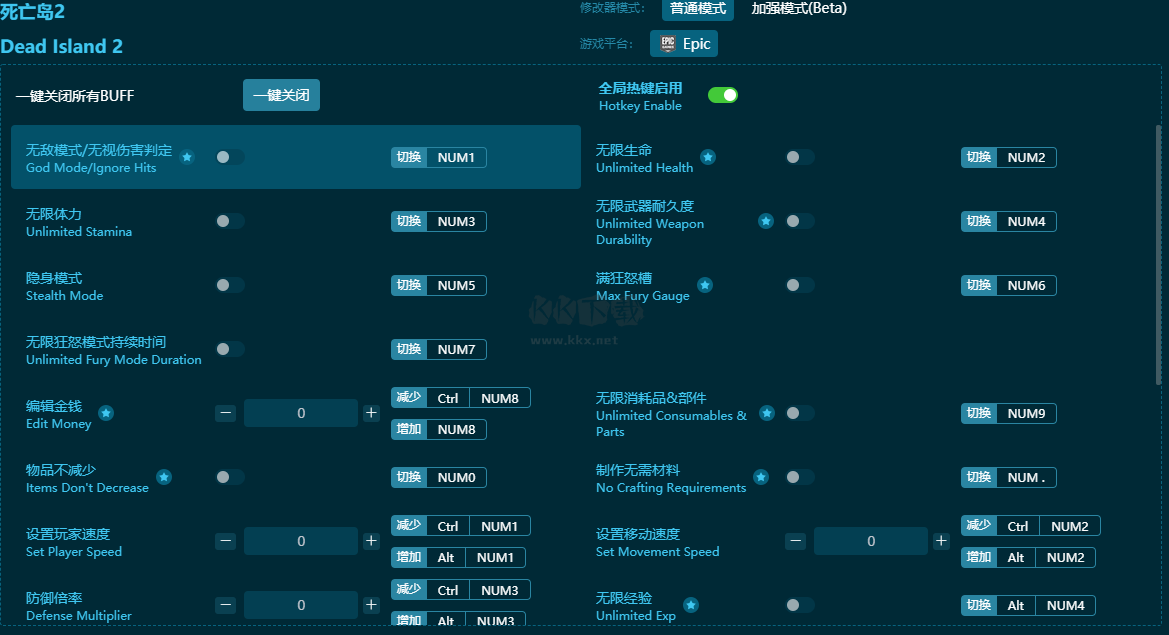
Task: Click the NUM6 hotkey for Max Fury Gauge
Action: 1008,285
